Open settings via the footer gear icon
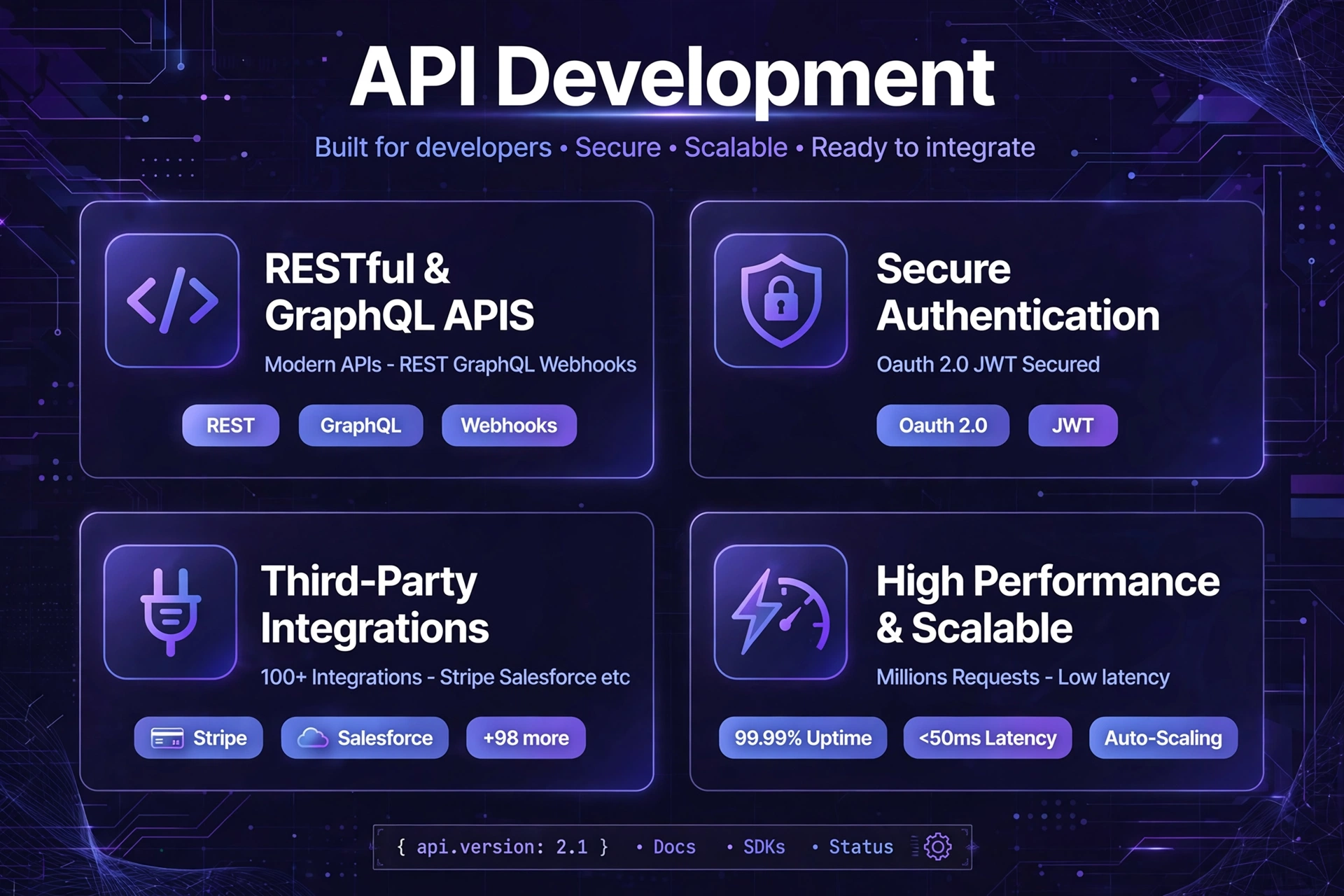Viewport: 1344px width, 896px height. click(x=937, y=846)
